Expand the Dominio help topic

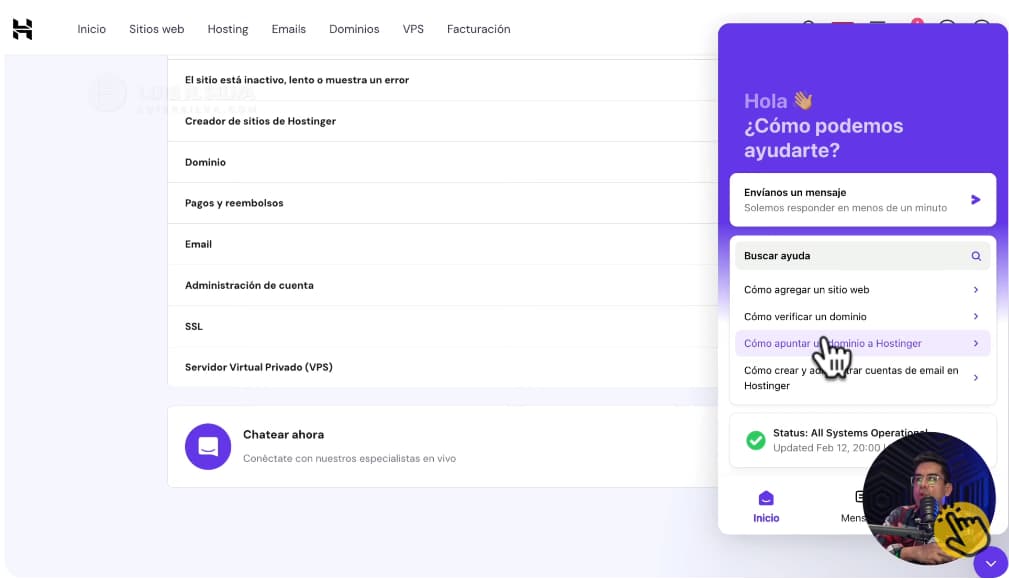pos(443,162)
